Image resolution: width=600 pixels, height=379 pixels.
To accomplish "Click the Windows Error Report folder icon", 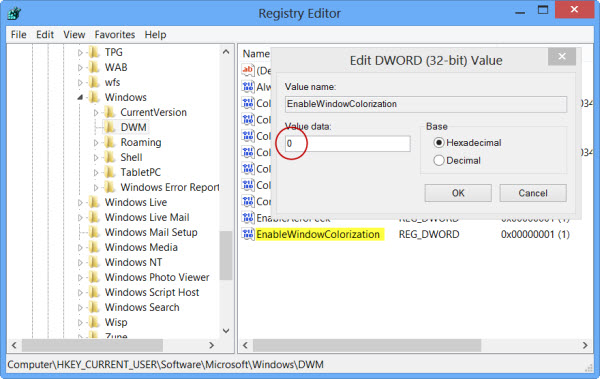I will (x=109, y=187).
